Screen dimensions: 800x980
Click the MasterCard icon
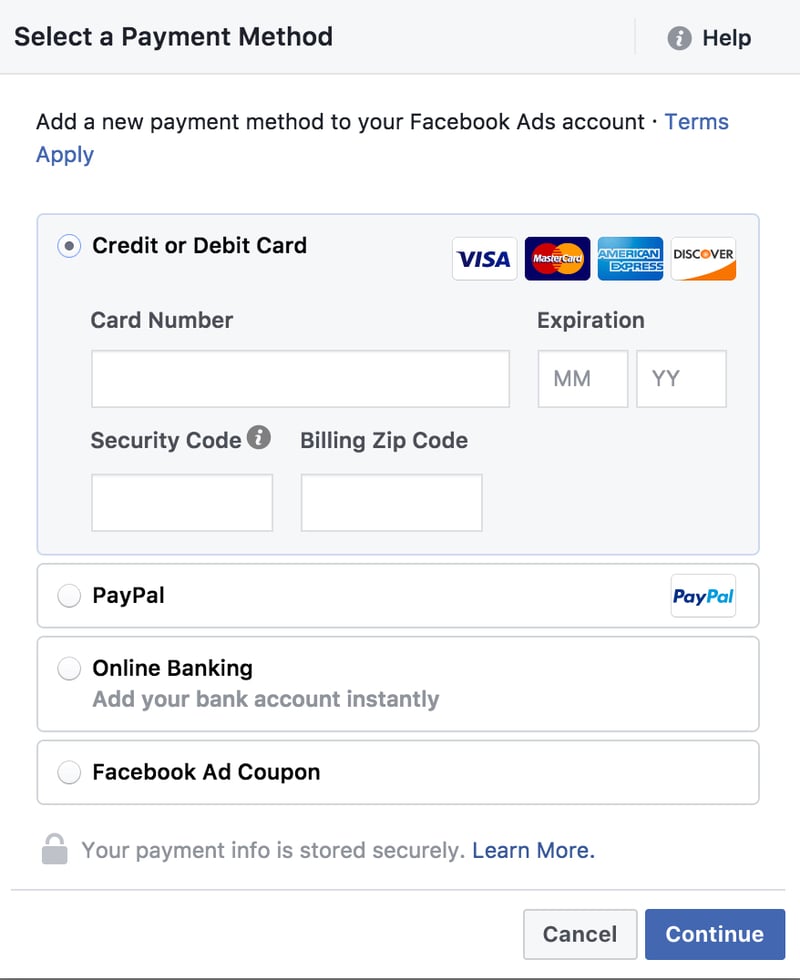(x=557, y=259)
